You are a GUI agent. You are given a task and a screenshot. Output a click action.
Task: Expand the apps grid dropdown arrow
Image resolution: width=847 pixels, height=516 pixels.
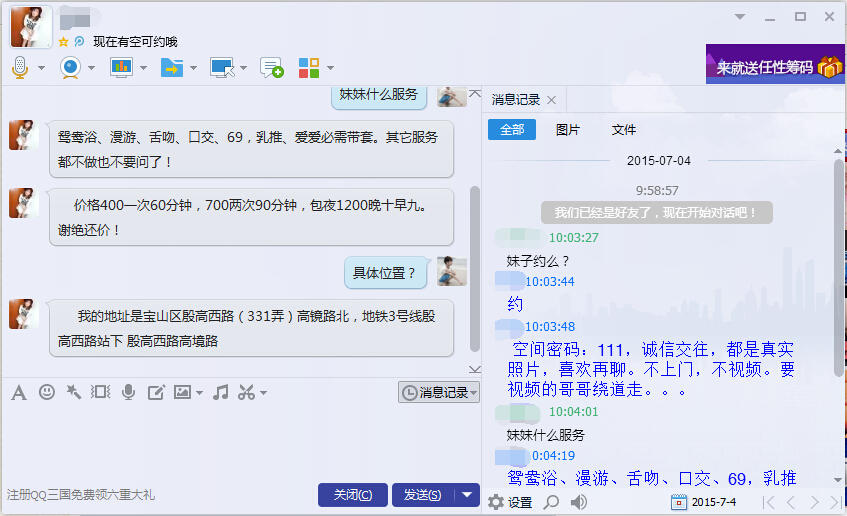click(330, 68)
